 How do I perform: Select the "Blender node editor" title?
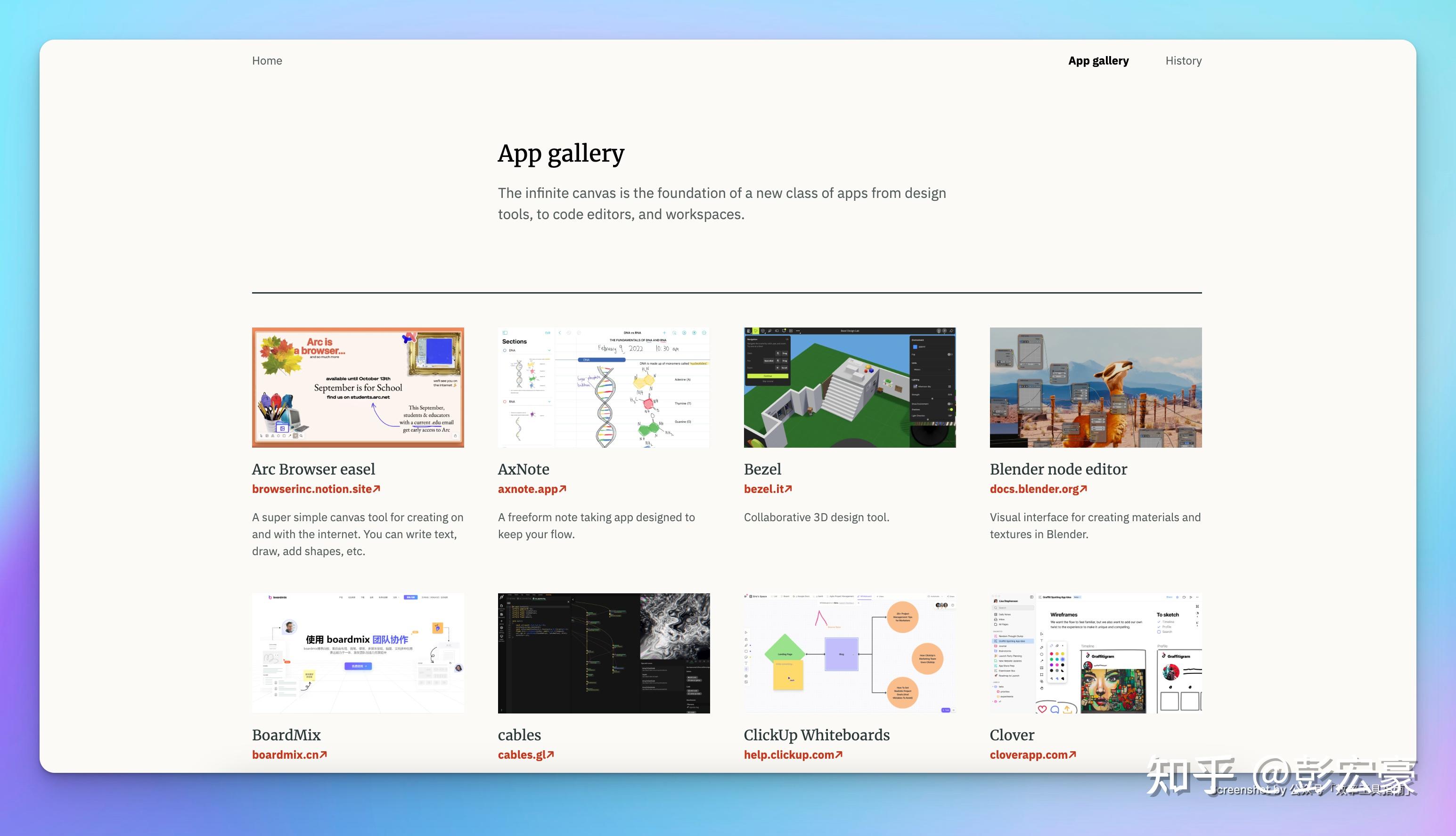point(1059,469)
